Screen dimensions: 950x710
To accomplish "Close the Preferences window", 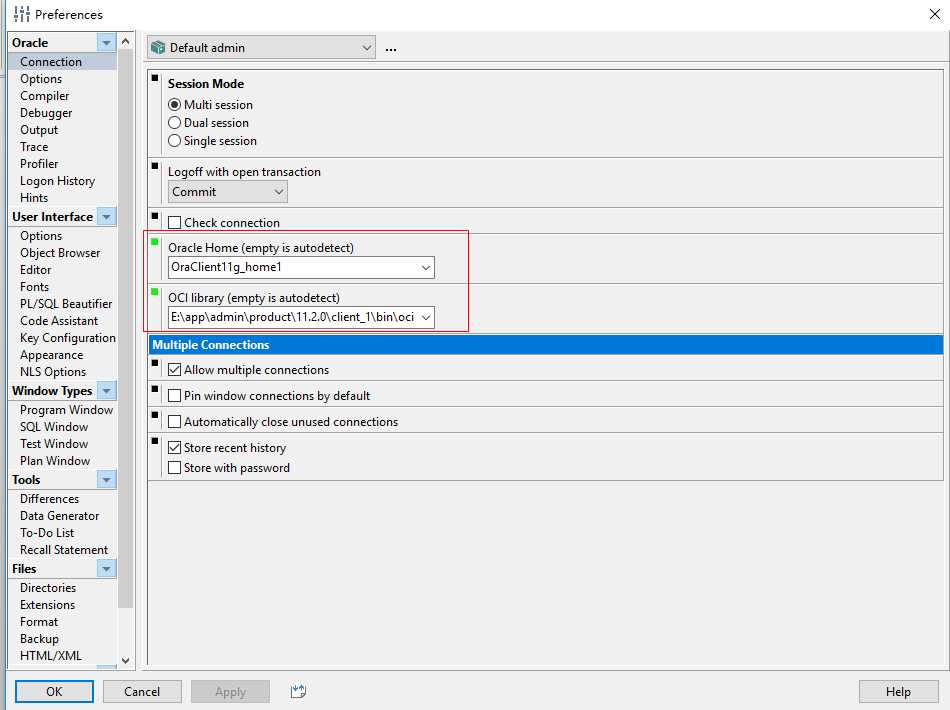I will click(935, 14).
